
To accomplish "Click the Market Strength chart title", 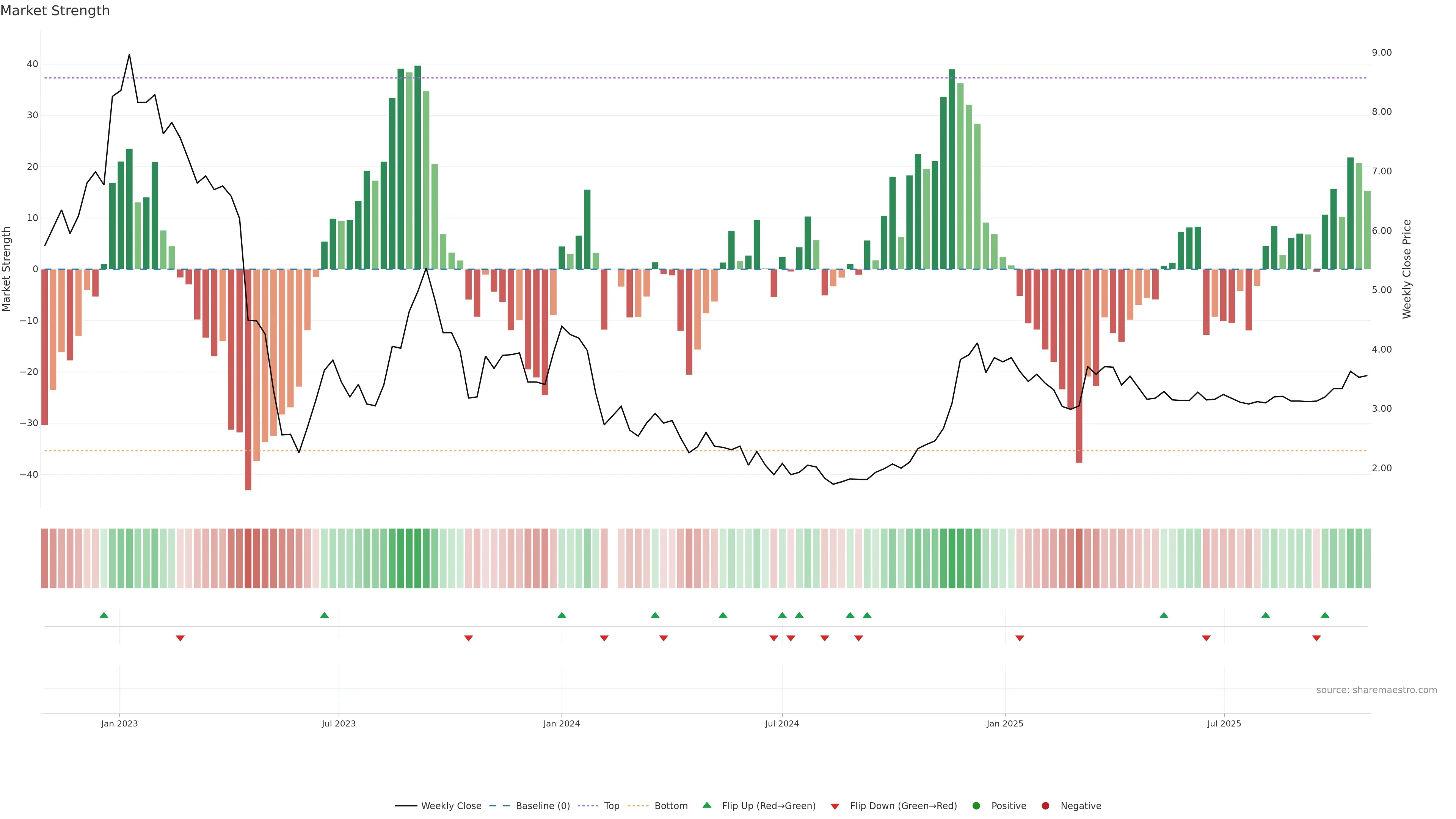I will (x=55, y=11).
